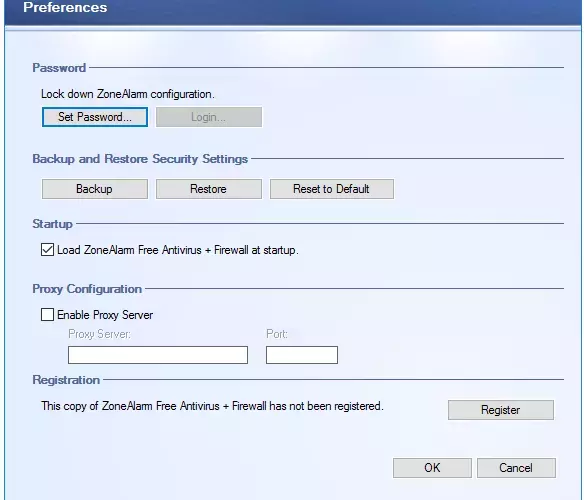Dismiss the dialog with Cancel
The image size is (584, 500).
[516, 468]
